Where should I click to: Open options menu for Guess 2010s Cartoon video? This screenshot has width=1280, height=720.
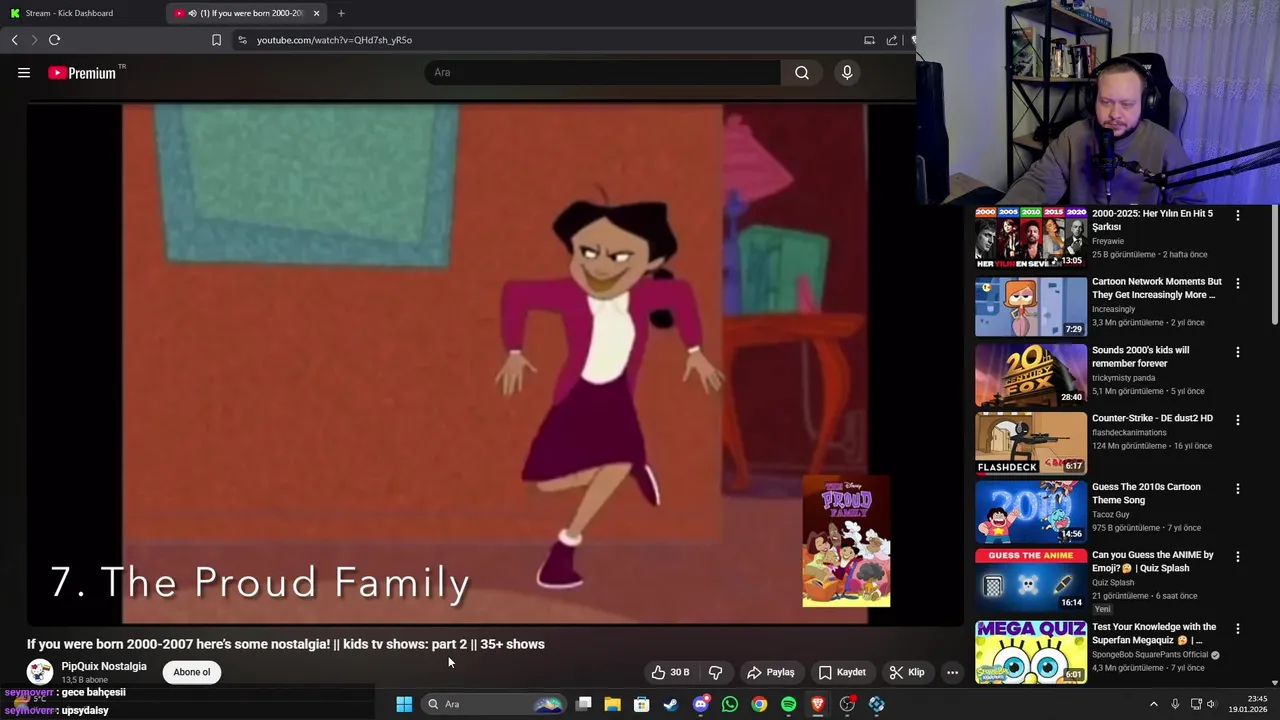(x=1238, y=488)
